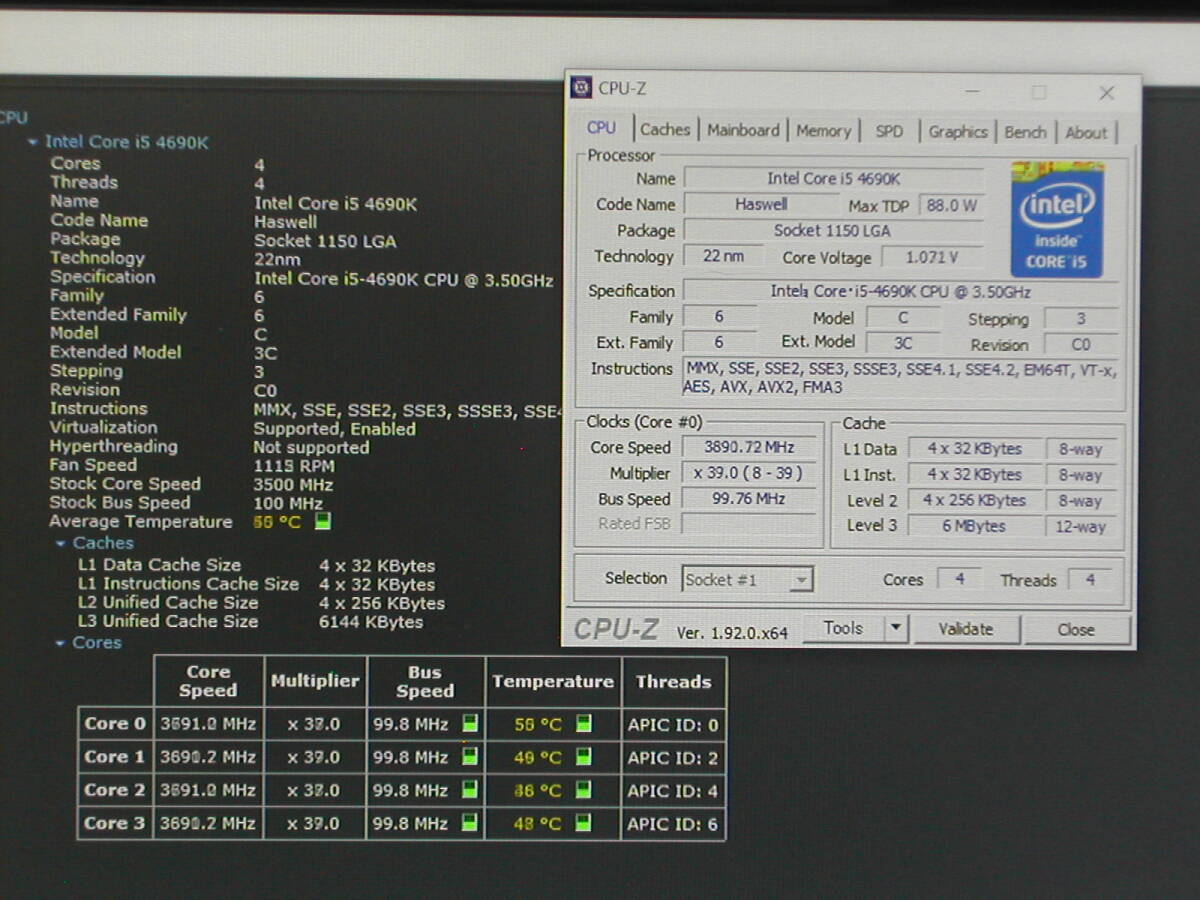Click the Level 2 cache size 4 x 256 KBytes in CPU-Z
Image resolution: width=1200 pixels, height=900 pixels.
tap(974, 501)
